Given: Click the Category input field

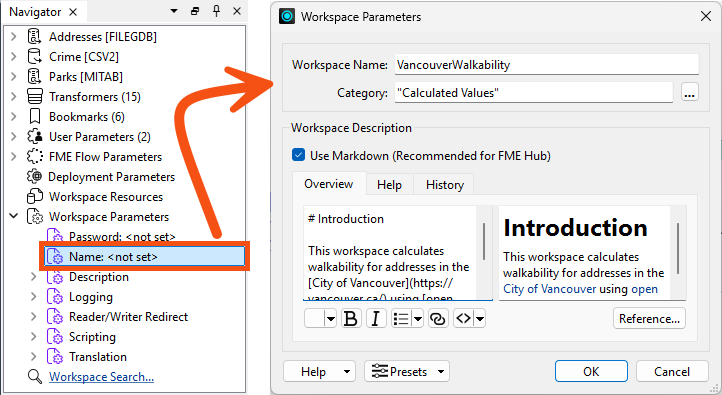Looking at the screenshot, I should click(534, 93).
